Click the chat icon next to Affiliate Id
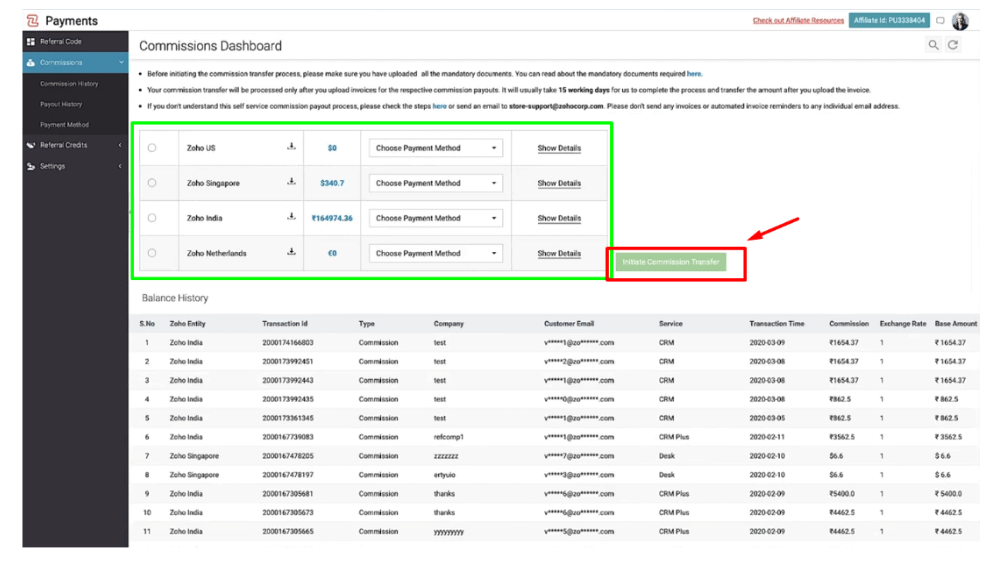 click(940, 21)
